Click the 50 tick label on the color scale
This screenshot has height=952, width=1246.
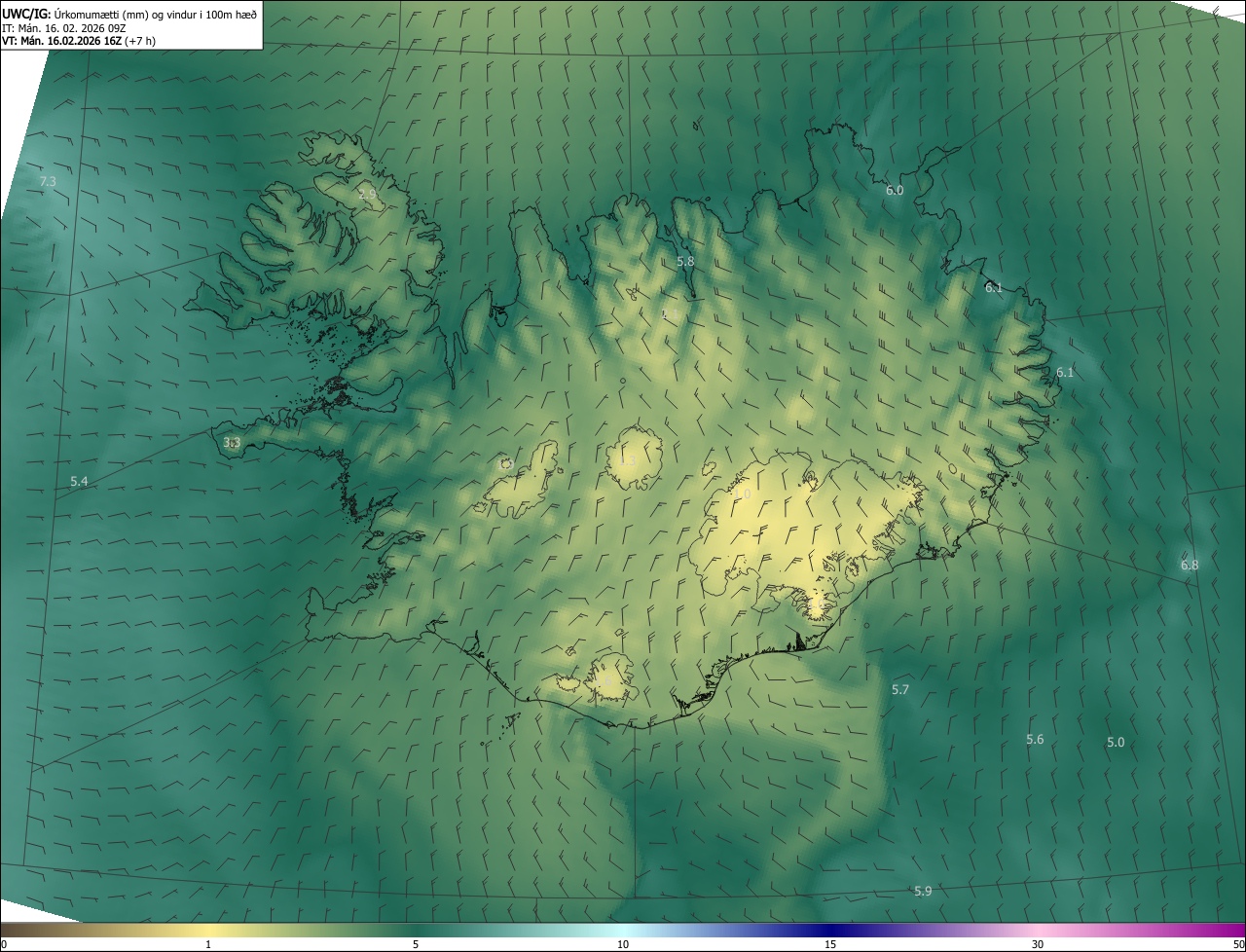click(x=1238, y=945)
